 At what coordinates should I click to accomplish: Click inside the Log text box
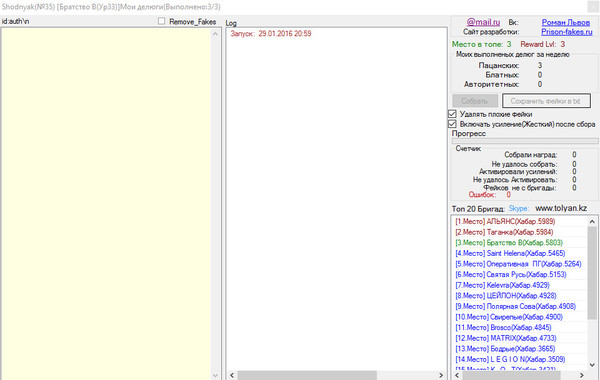(336, 199)
